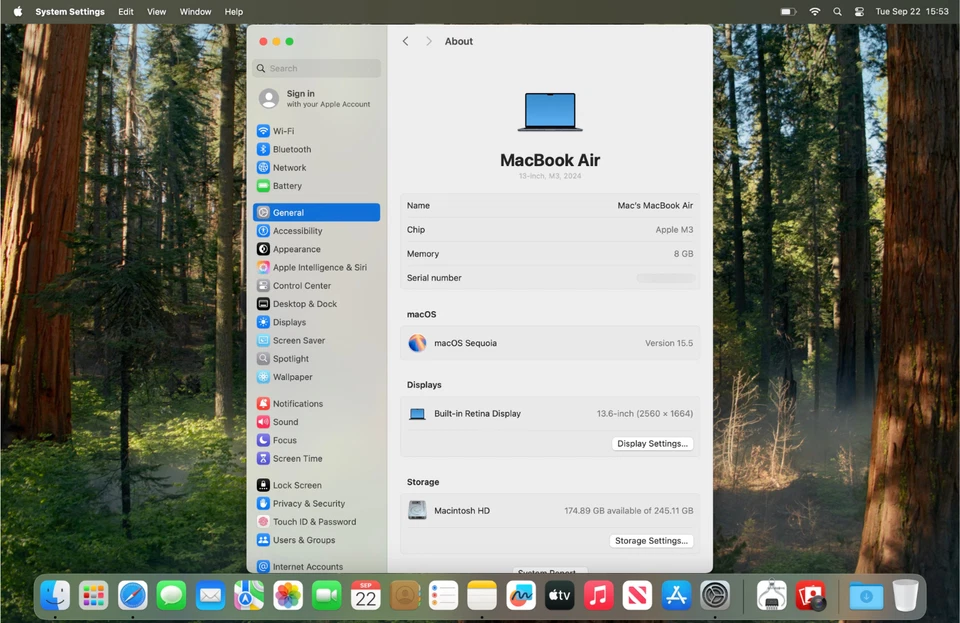Focus the sidebar Search field
The height and width of the screenshot is (623, 960).
316,69
